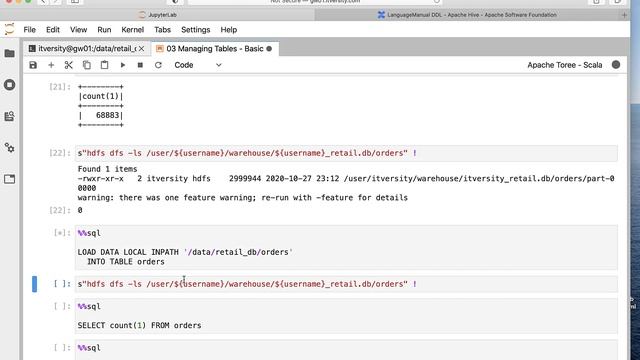The height and width of the screenshot is (360, 640).
Task: Click the unexecuted hdfs dfs -ls cell
Action: click(346, 284)
